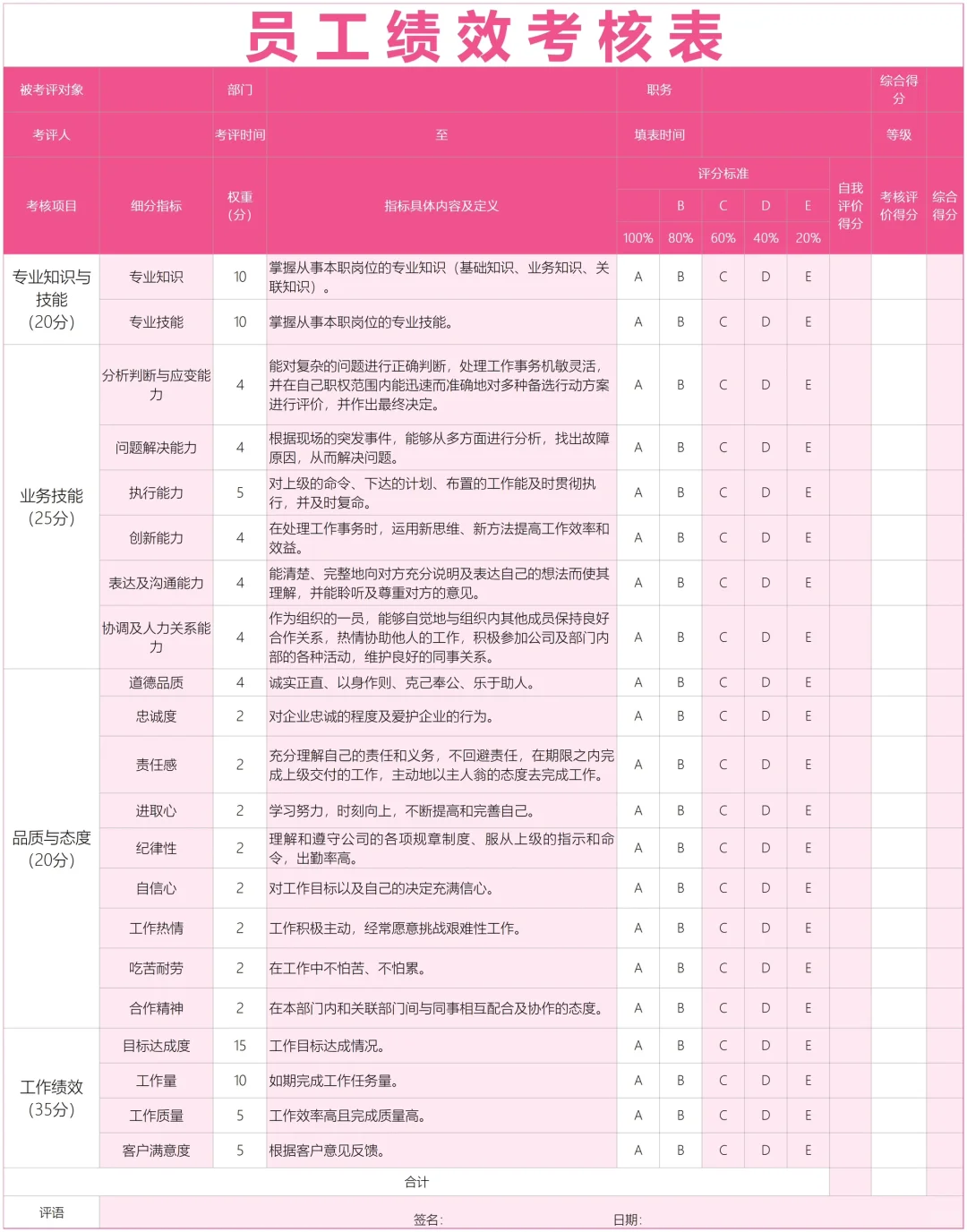Screen dimensions: 967x1232
Task: Click the 细分指标 column header
Action: [156, 206]
